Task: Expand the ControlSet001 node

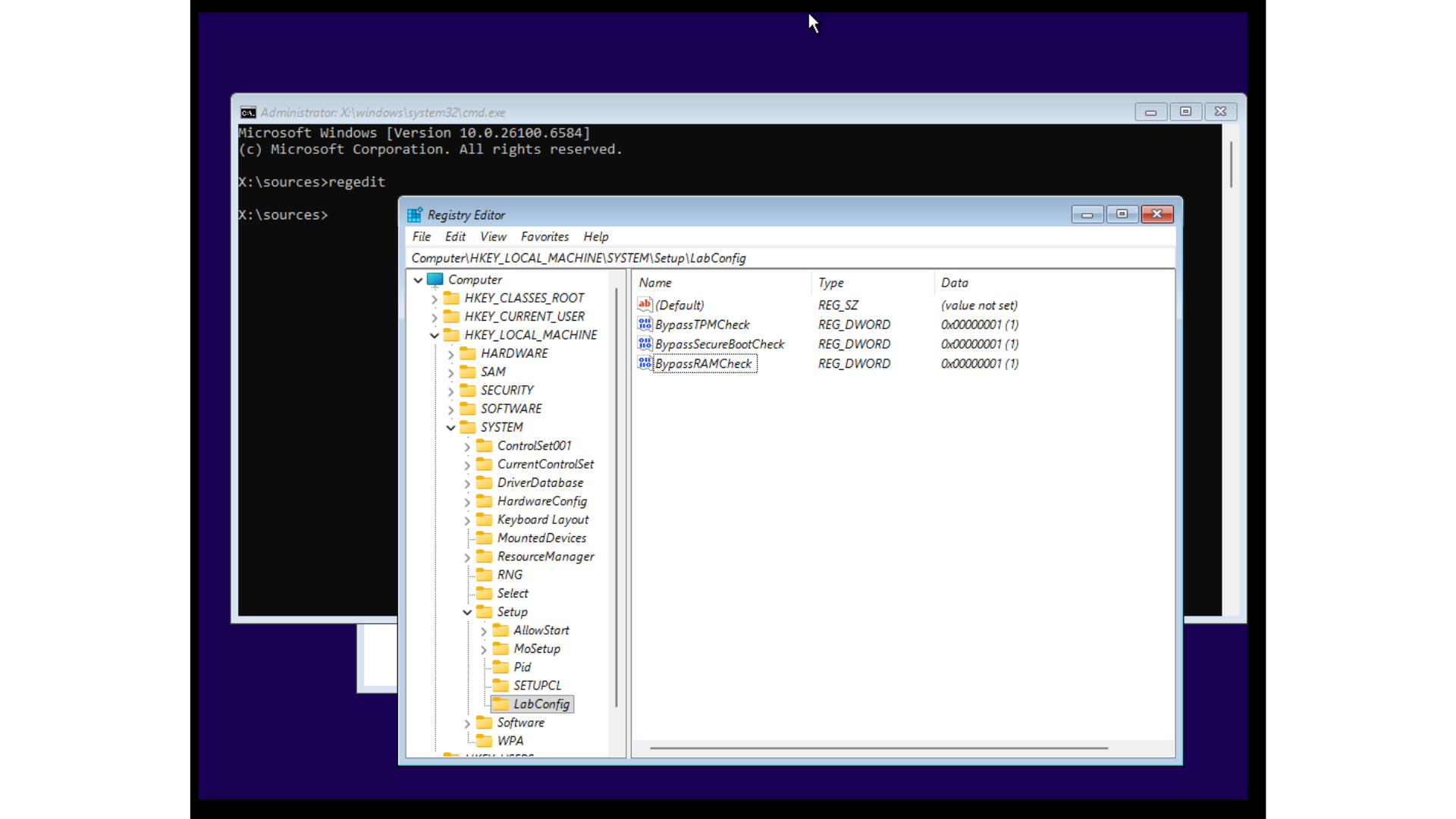Action: click(x=467, y=446)
